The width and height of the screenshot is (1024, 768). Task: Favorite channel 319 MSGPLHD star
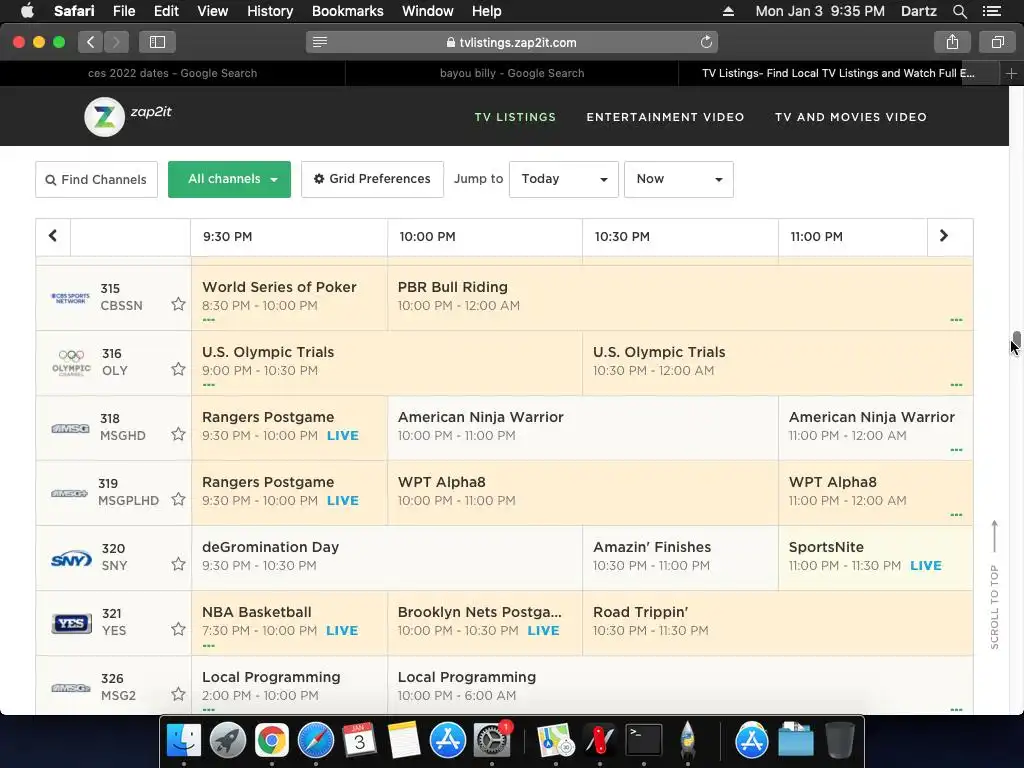(x=178, y=500)
